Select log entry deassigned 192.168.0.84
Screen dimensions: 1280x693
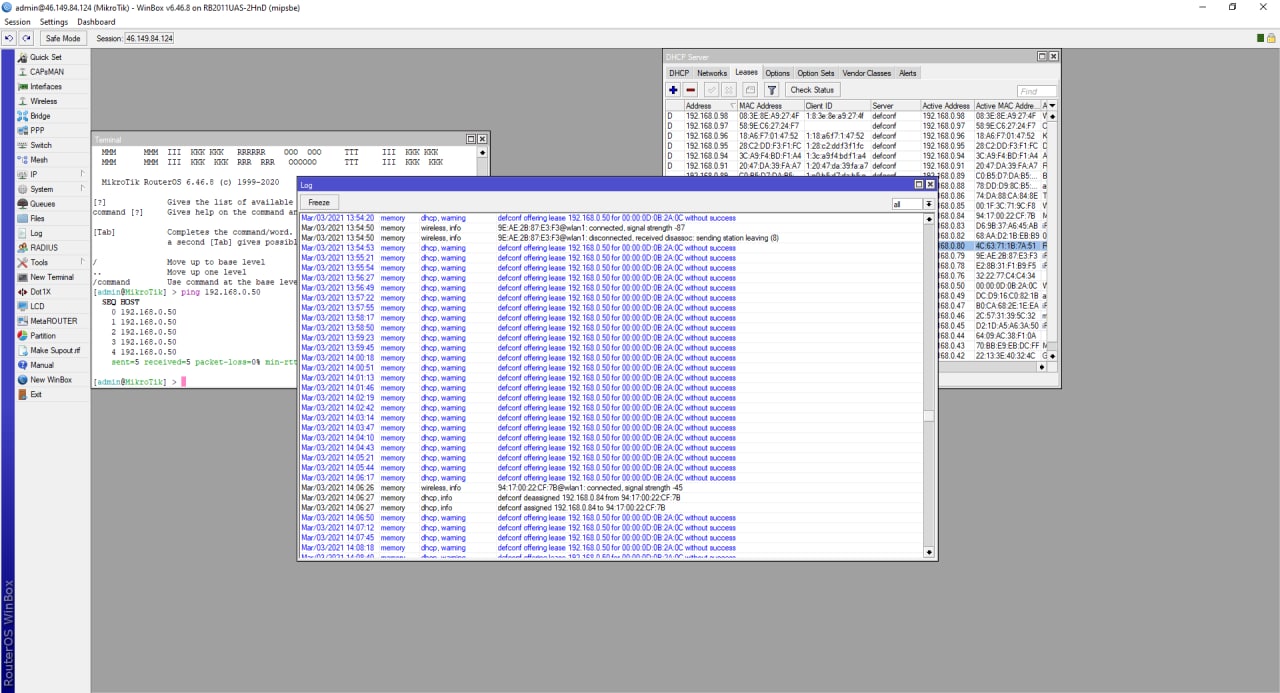pos(611,498)
